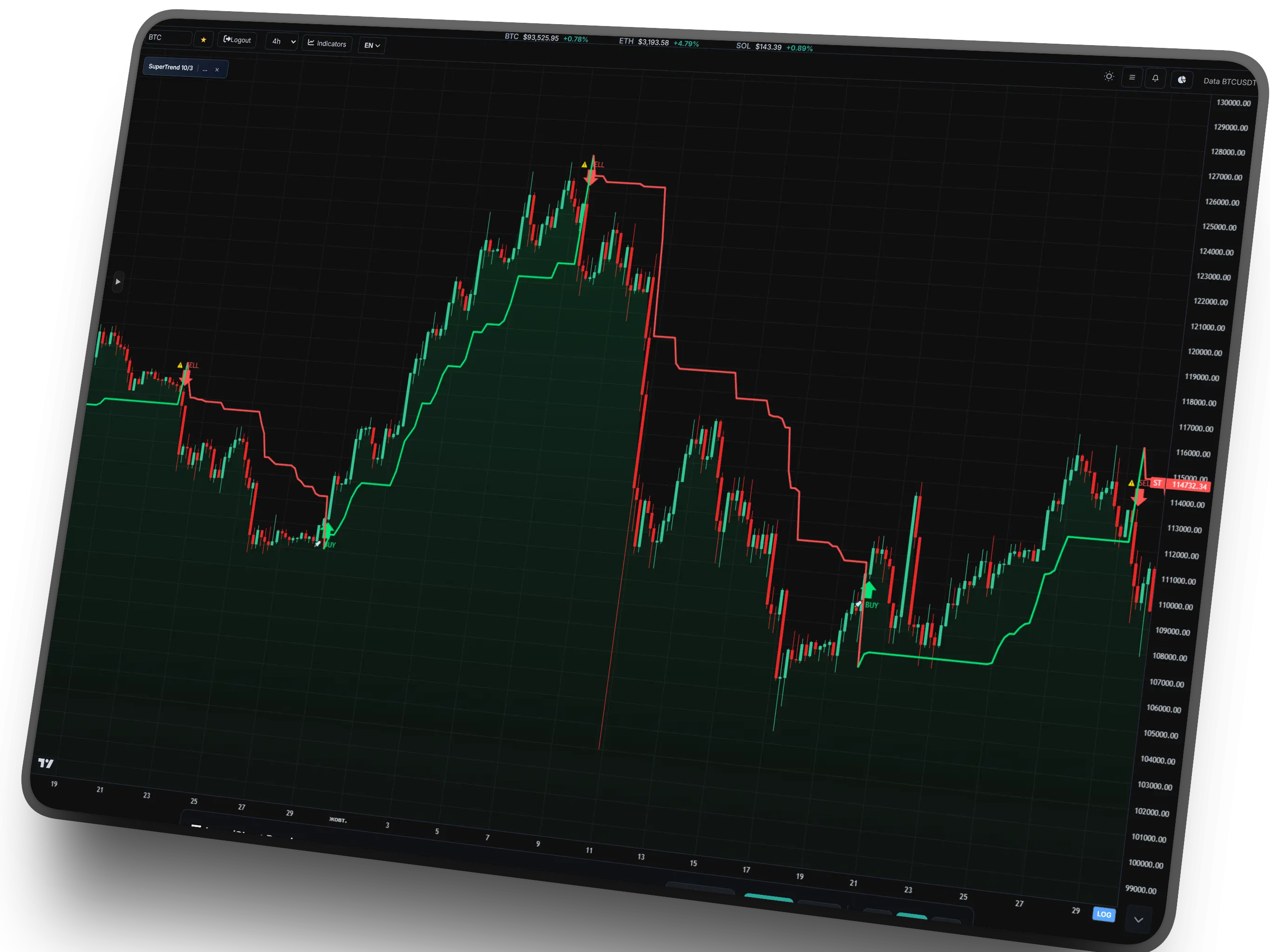Click the Data BTCUSDT label
The width and height of the screenshot is (1270, 952).
[x=1230, y=81]
